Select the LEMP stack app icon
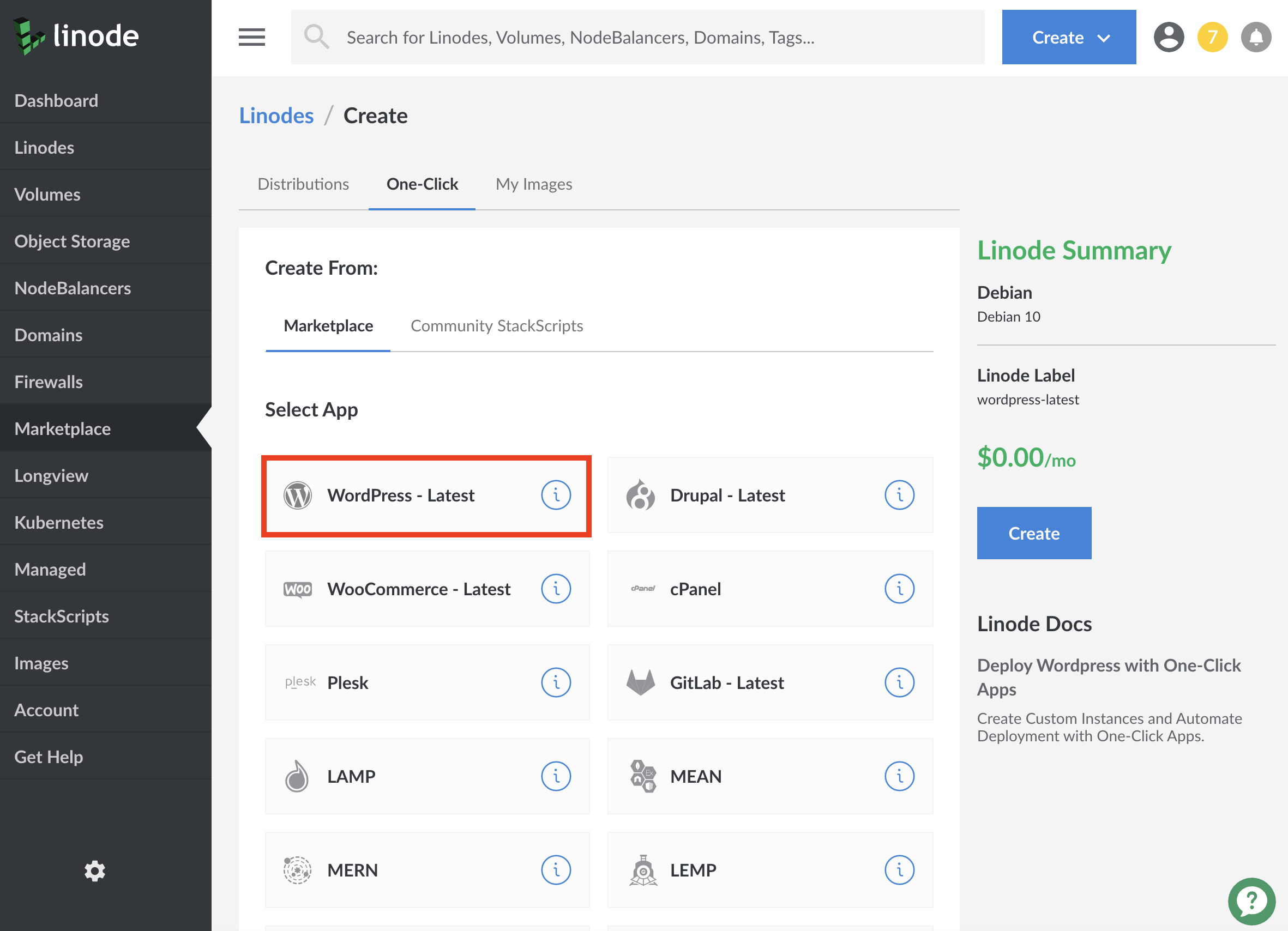The width and height of the screenshot is (1288, 931). (x=640, y=869)
